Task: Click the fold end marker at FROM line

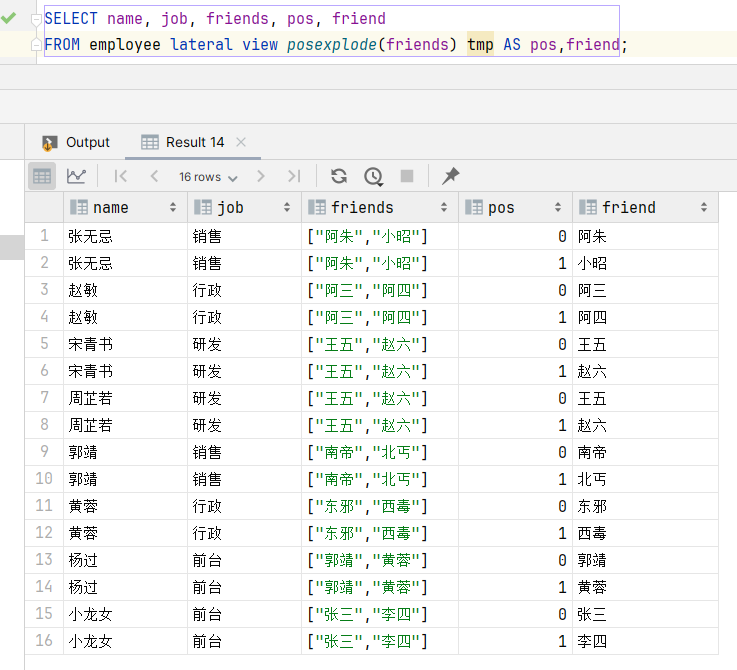Action: 36,45
